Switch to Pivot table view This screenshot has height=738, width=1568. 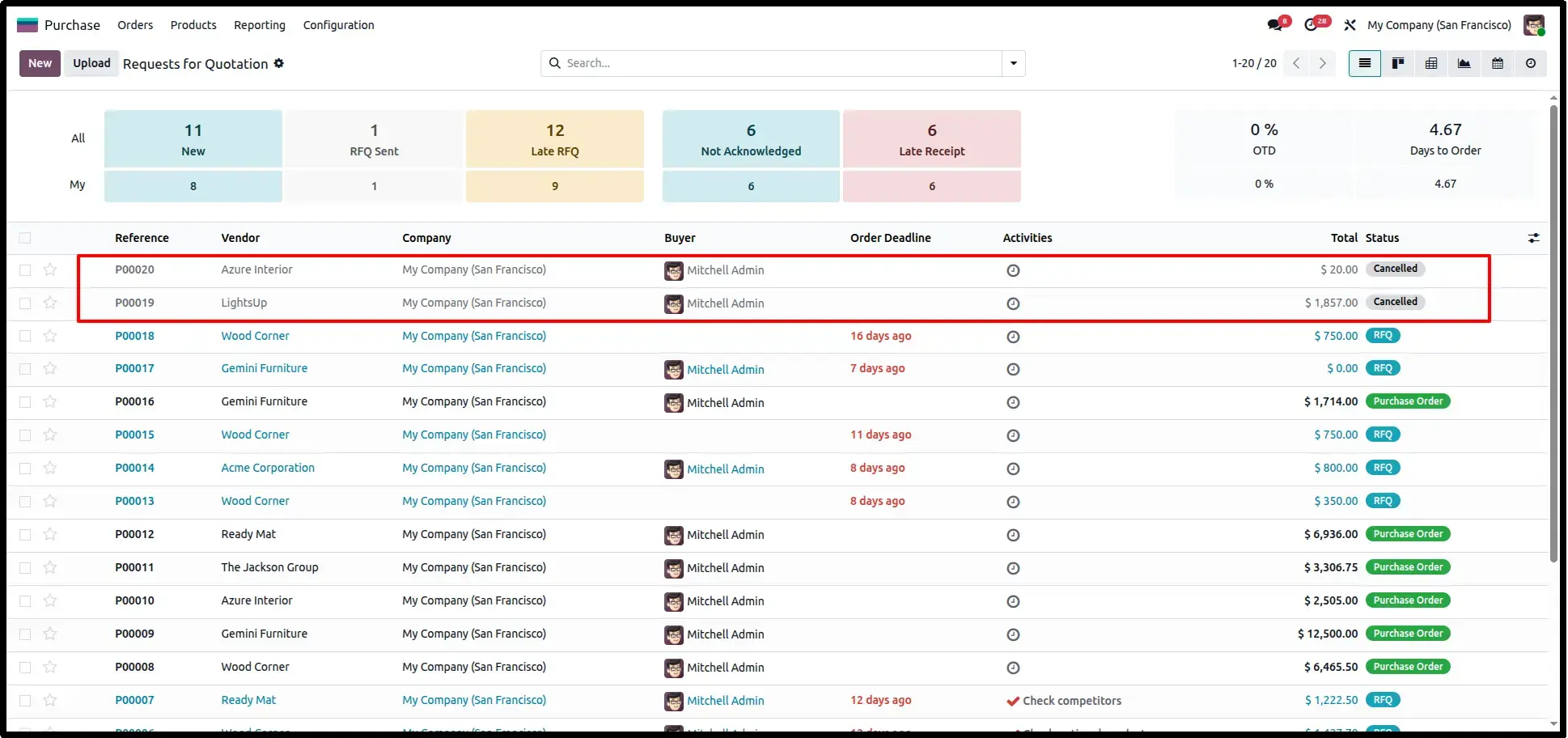point(1430,63)
